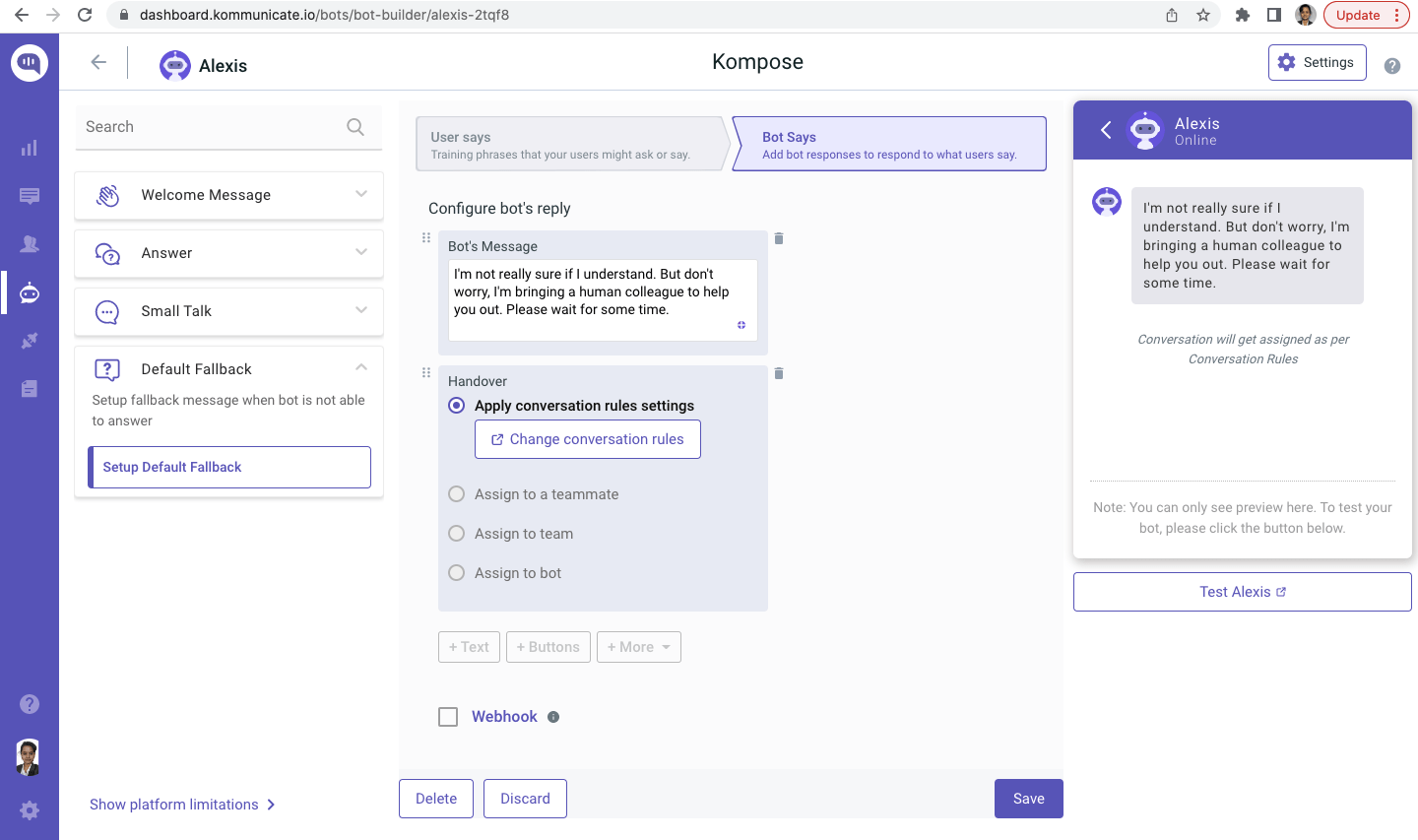Open the + More dropdown
This screenshot has width=1418, height=840.
pyautogui.click(x=639, y=647)
